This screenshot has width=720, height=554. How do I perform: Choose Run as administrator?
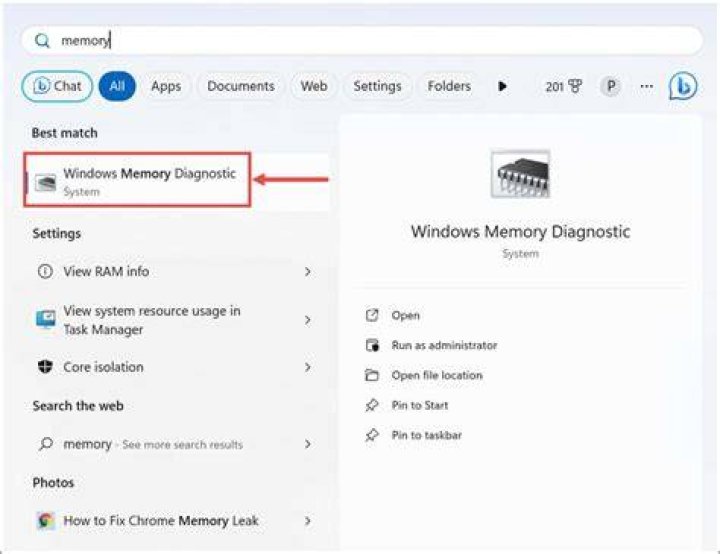[x=444, y=345]
